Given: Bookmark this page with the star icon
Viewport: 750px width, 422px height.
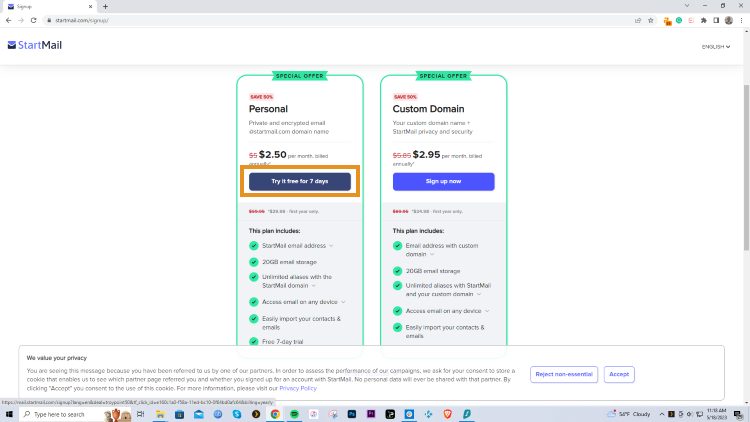Looking at the screenshot, I should [651, 20].
